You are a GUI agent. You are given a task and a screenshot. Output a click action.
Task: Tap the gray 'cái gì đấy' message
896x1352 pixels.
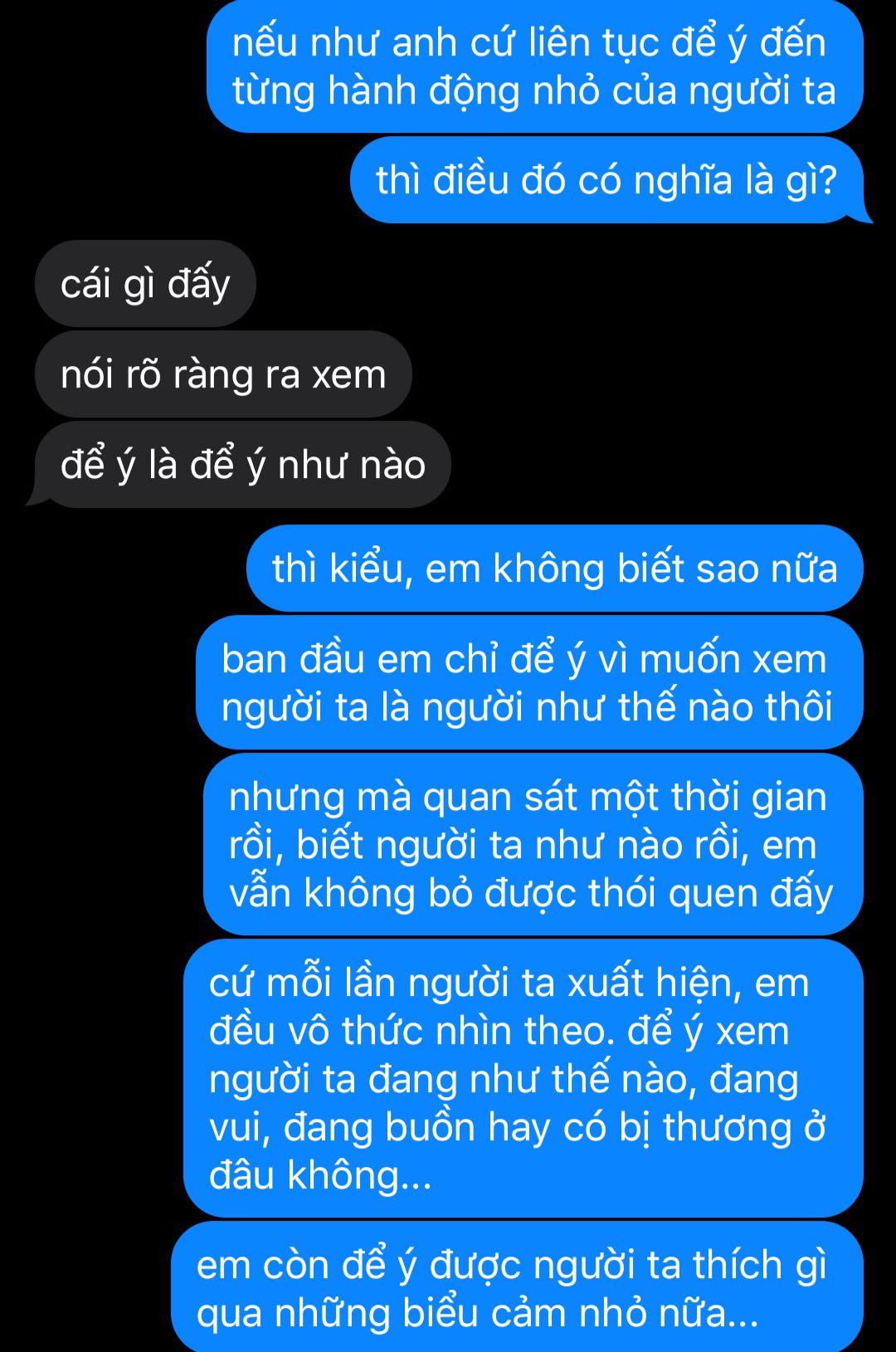point(145,284)
